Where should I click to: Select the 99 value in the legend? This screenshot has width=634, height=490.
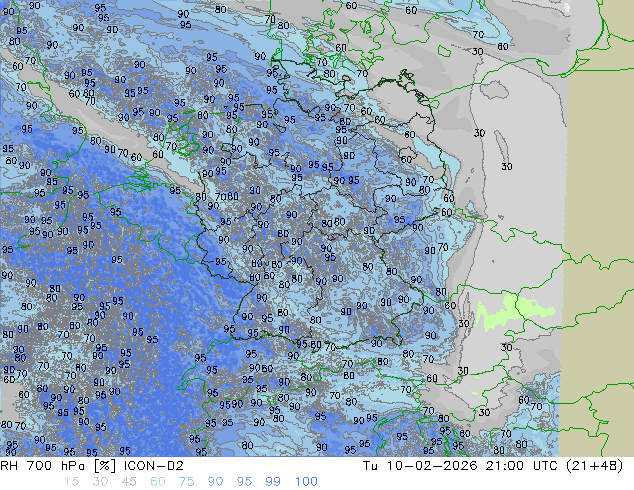pyautogui.click(x=273, y=482)
